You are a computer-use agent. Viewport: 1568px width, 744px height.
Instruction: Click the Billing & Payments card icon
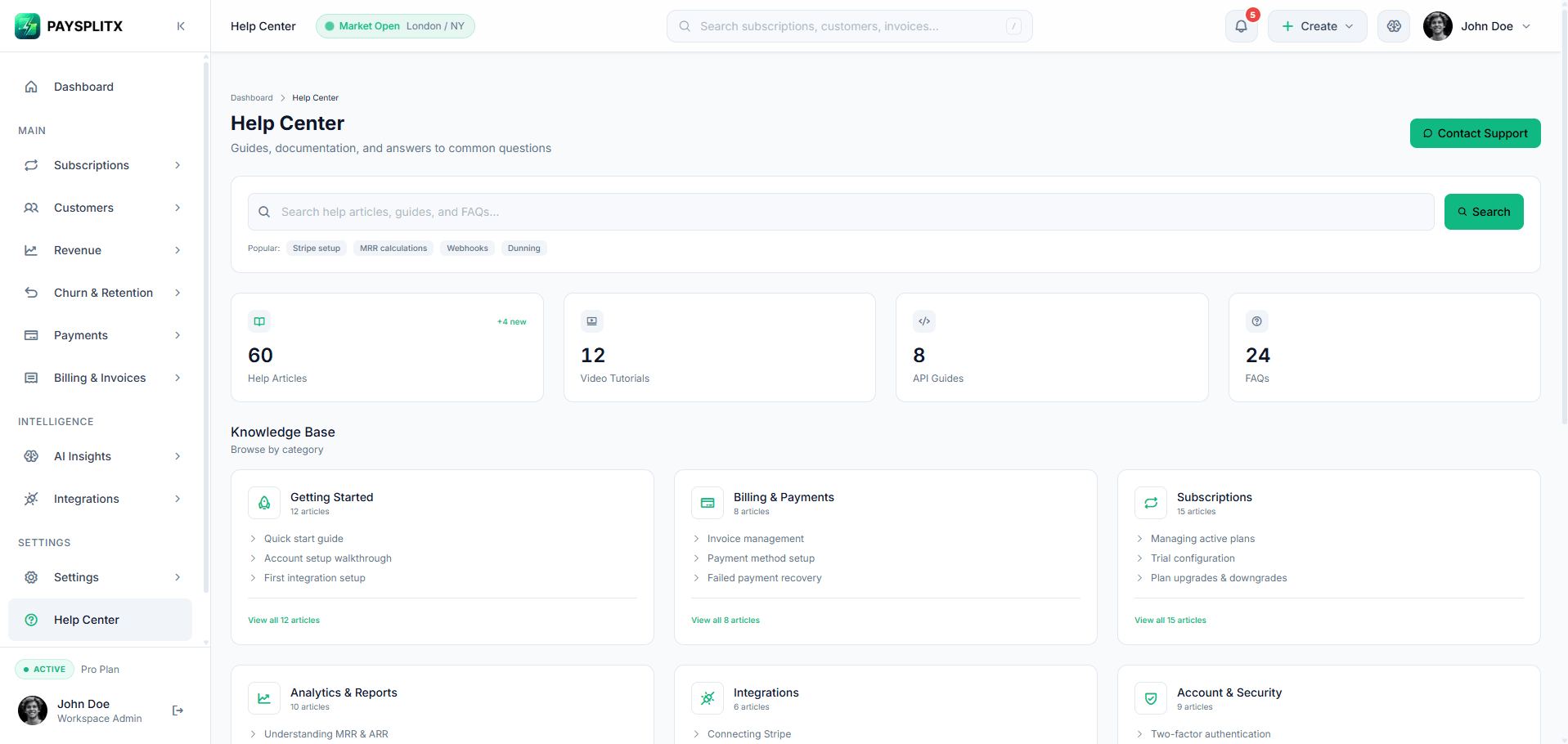[x=708, y=503]
